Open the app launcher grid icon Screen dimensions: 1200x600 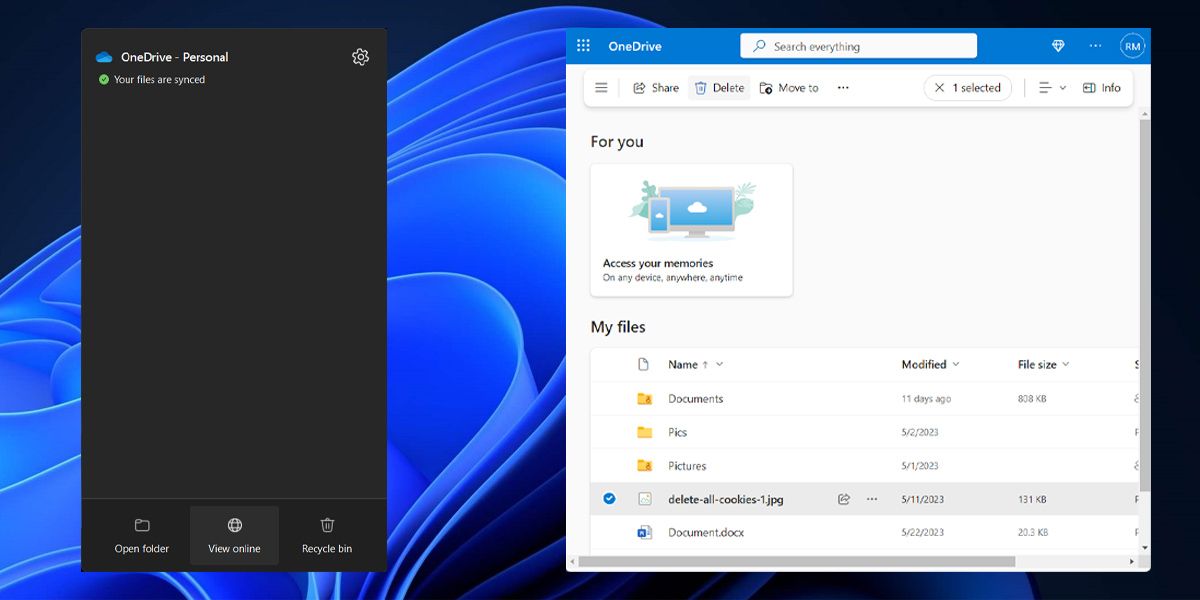pos(584,46)
